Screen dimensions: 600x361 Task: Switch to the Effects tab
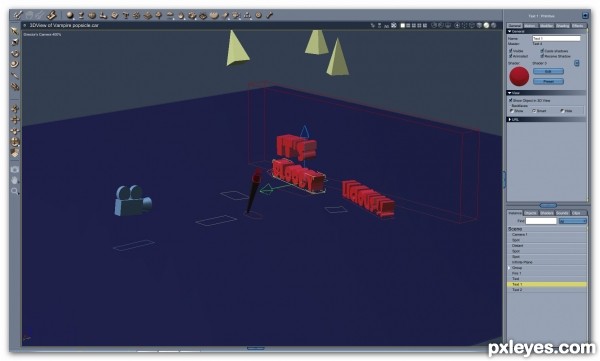point(578,26)
